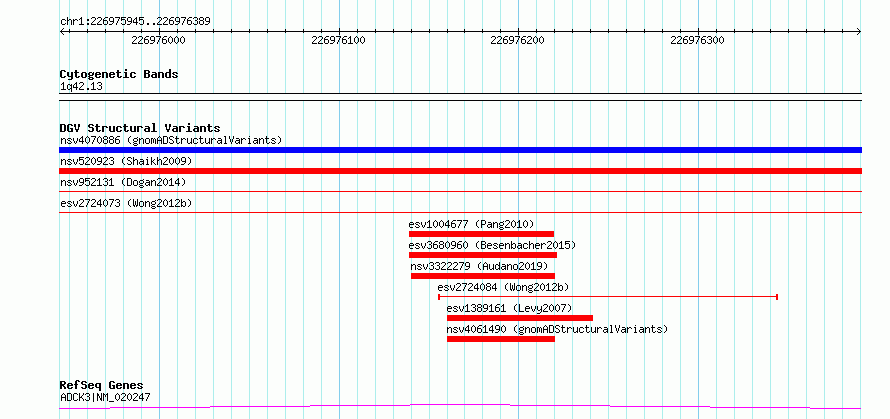Viewport: 890px width, 419px height.
Task: Click the Cytogenetic Bands track heading
Action: (x=119, y=74)
